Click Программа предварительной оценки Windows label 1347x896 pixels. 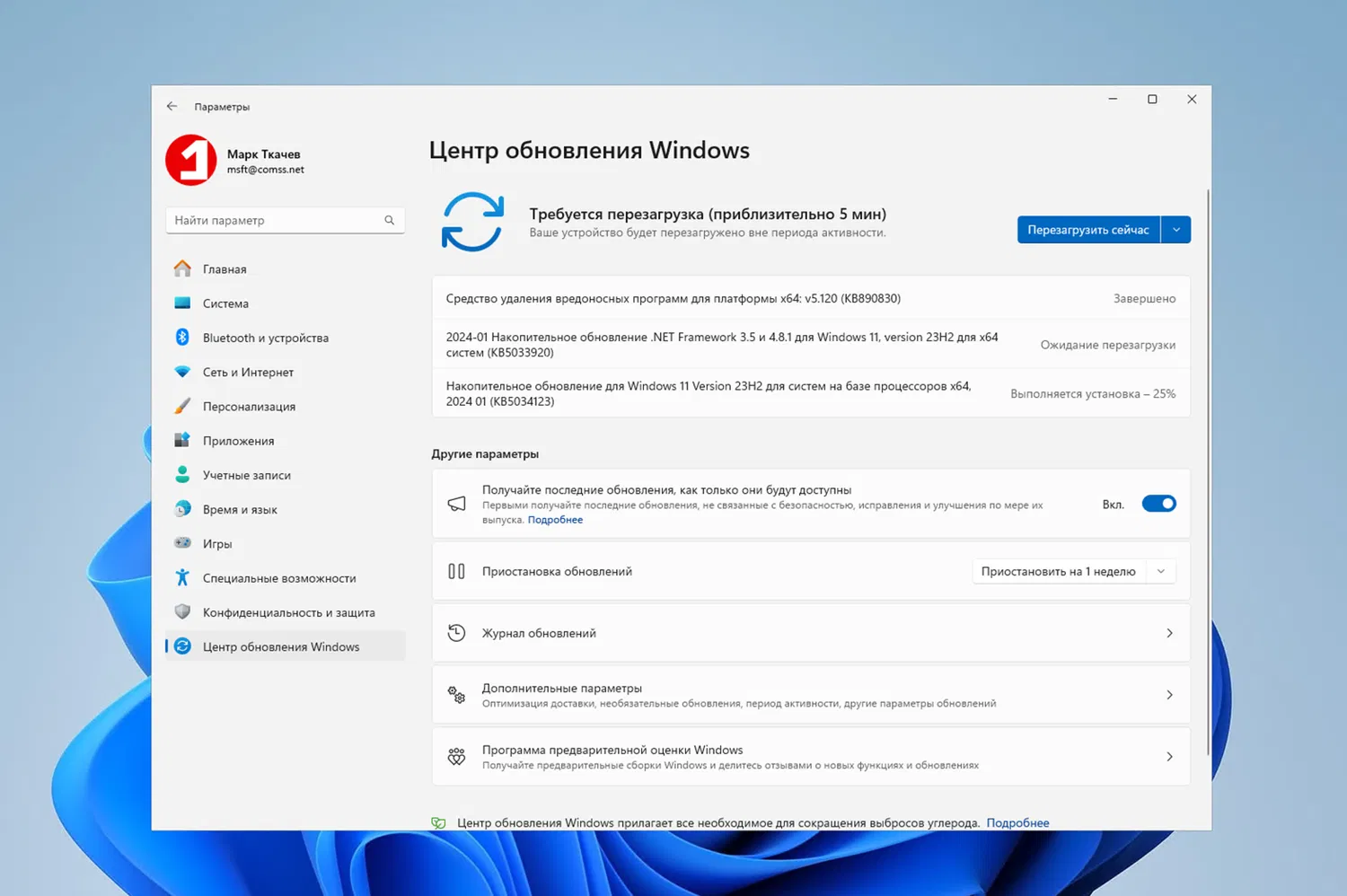pyautogui.click(x=612, y=750)
